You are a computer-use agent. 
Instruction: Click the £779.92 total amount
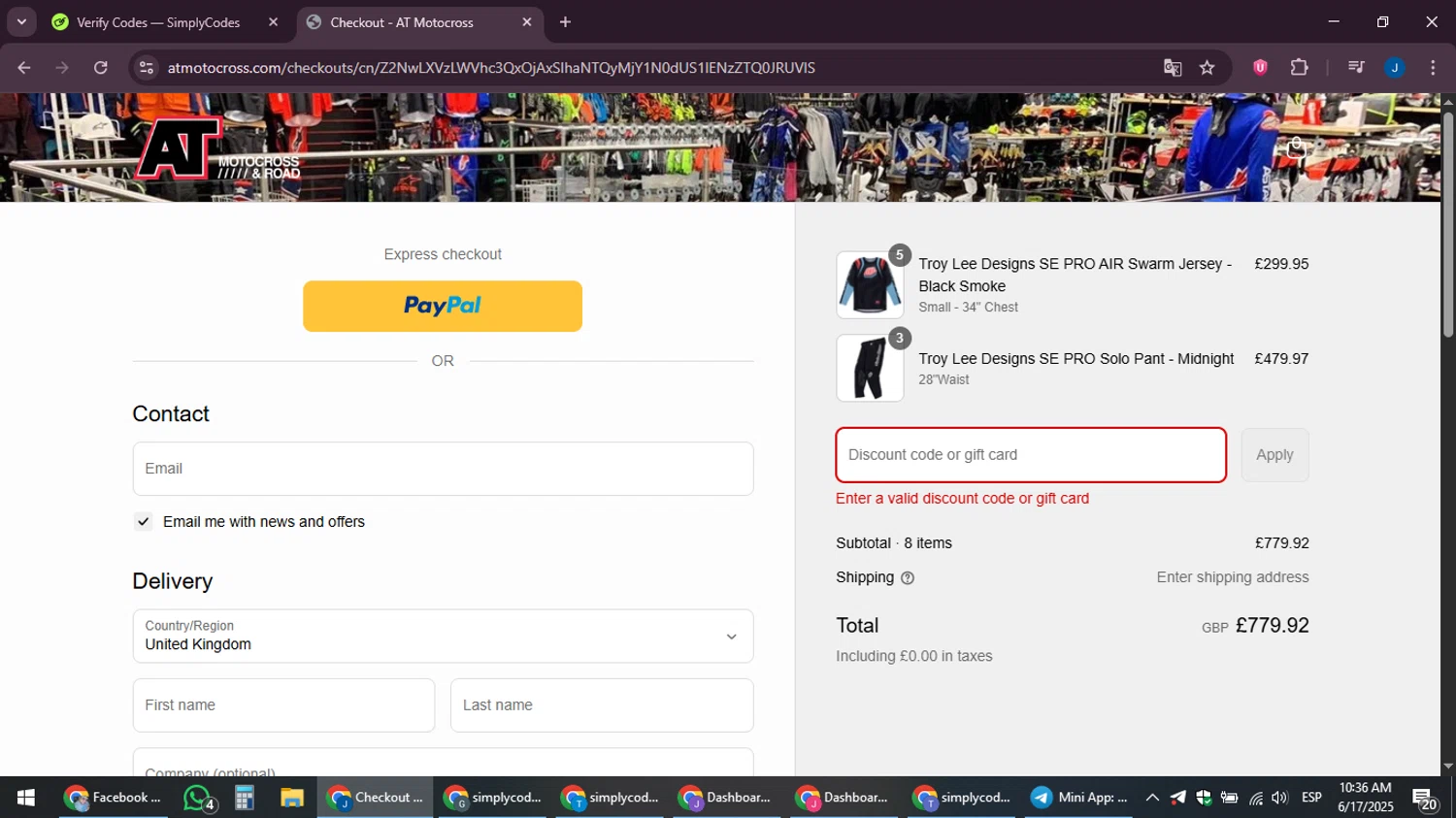click(1272, 626)
